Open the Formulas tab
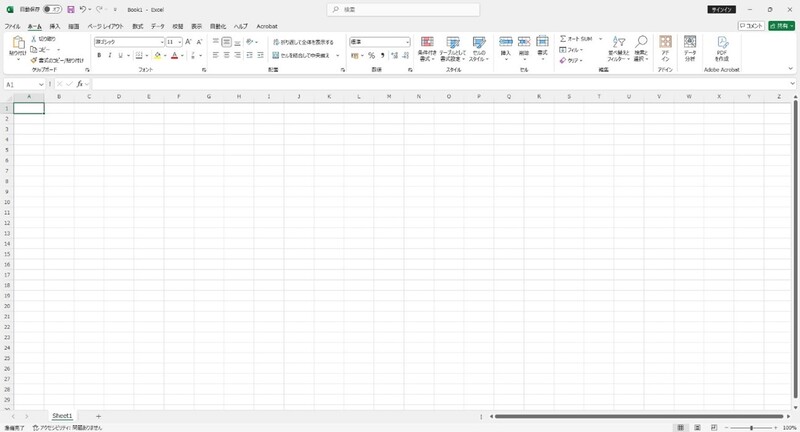 138,27
